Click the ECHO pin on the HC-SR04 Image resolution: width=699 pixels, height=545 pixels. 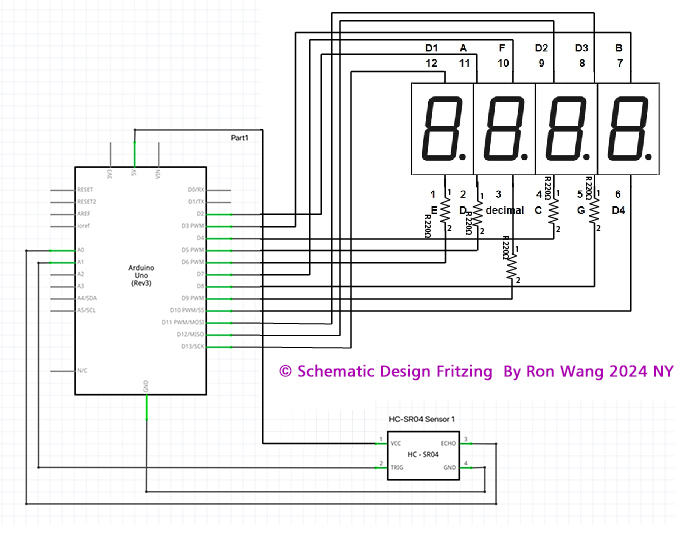[450, 441]
